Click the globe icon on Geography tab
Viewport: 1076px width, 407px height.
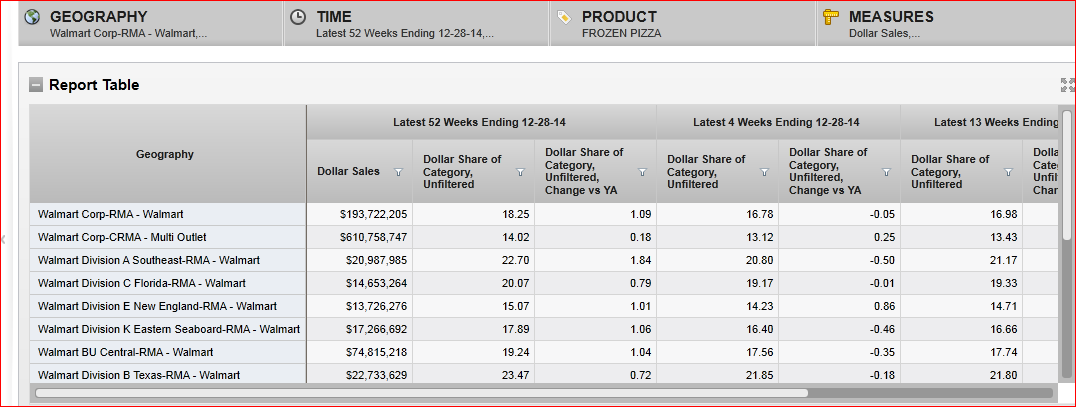click(x=31, y=17)
